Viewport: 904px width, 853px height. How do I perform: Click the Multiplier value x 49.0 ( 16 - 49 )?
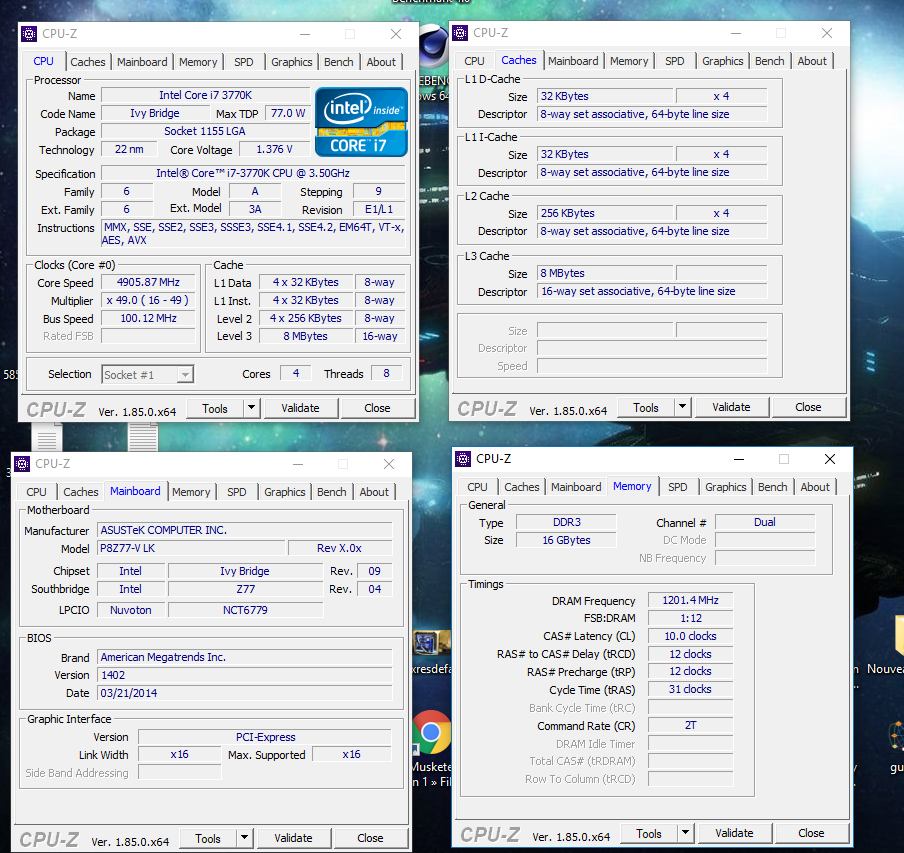(148, 300)
